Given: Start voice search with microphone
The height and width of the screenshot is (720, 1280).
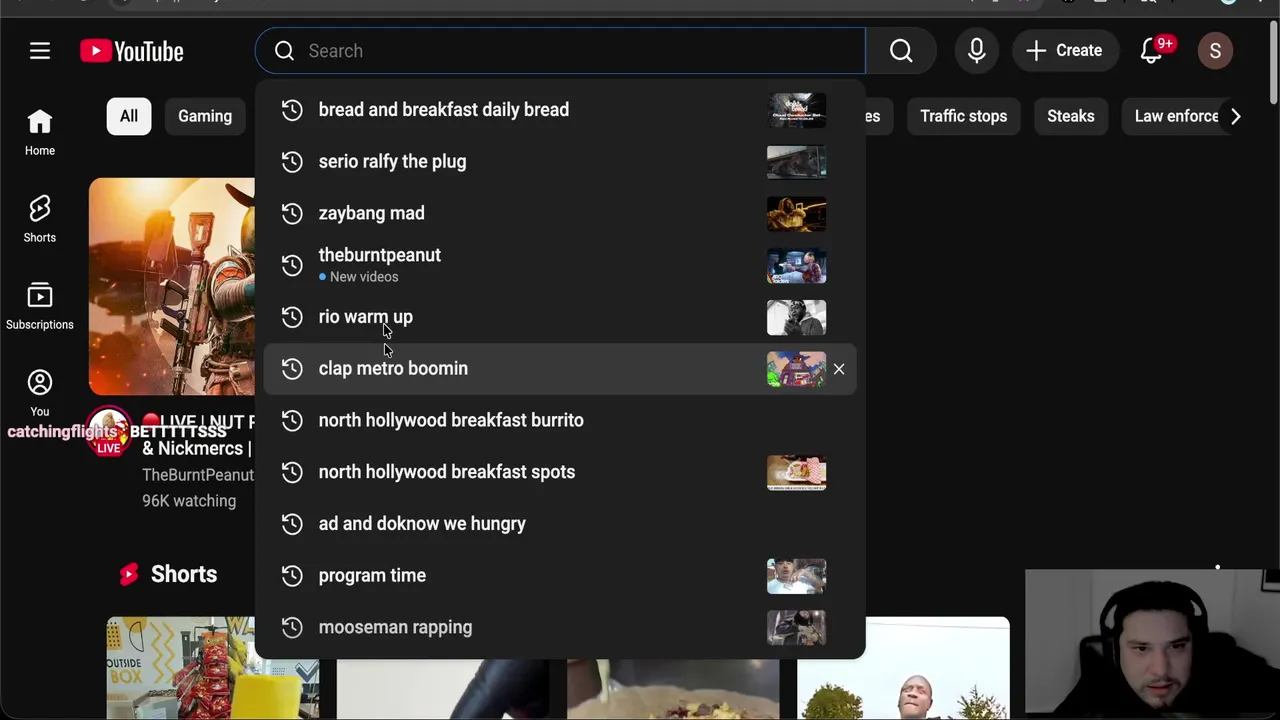Looking at the screenshot, I should (x=977, y=51).
